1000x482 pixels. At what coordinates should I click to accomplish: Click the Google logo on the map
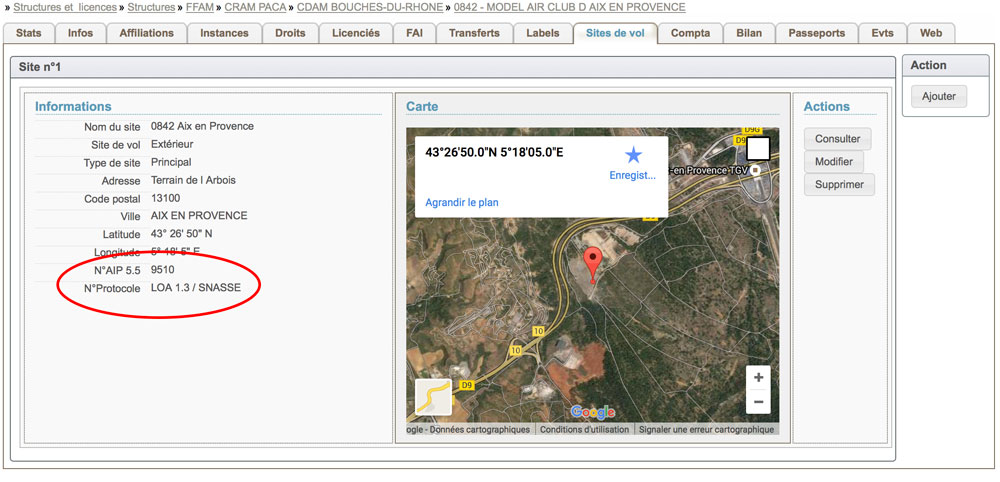[593, 412]
